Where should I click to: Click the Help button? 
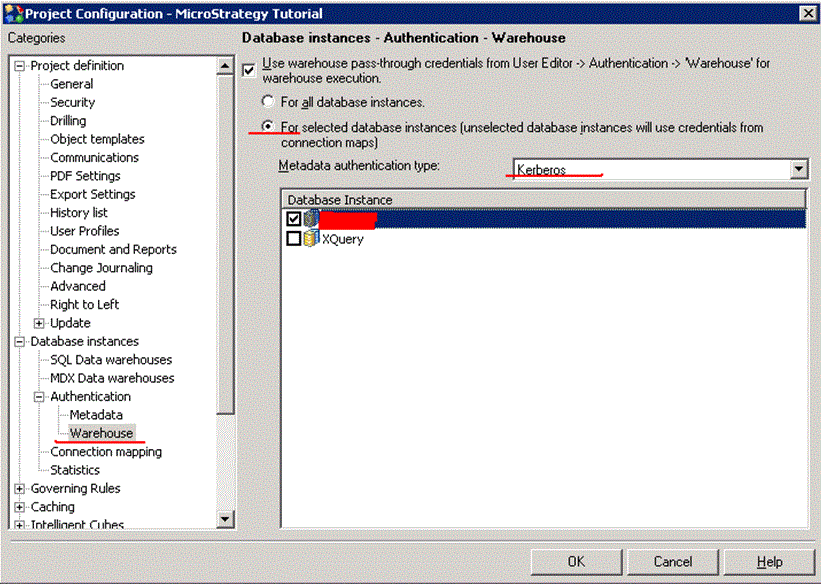tap(769, 561)
